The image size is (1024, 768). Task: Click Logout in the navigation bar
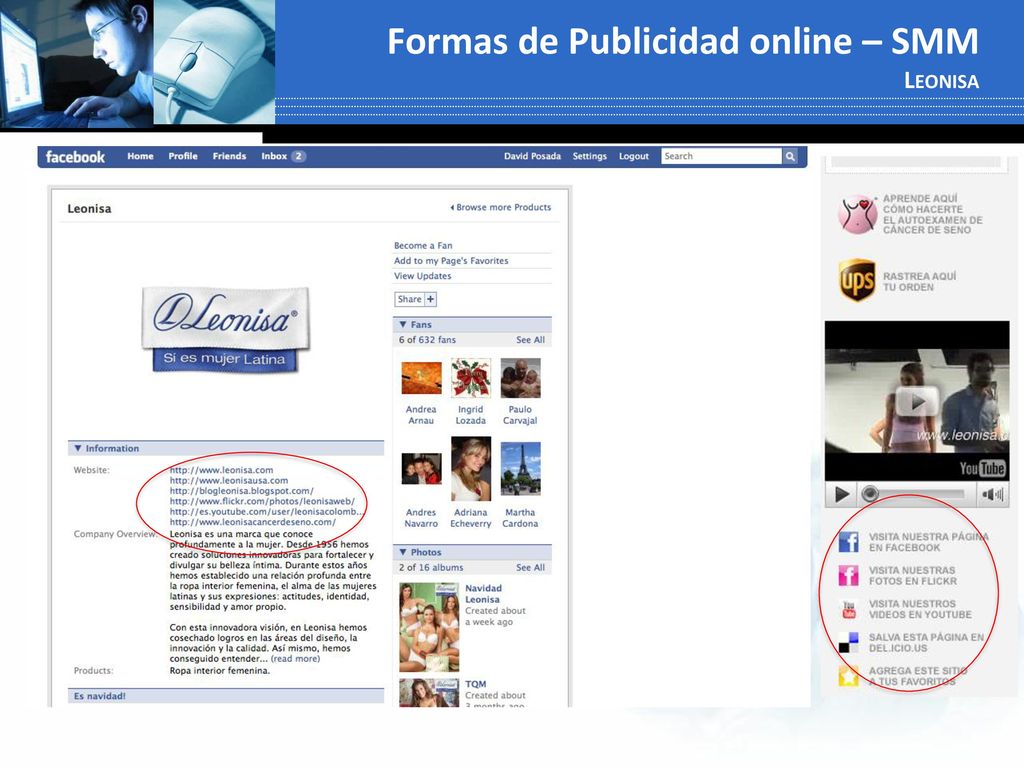pyautogui.click(x=634, y=157)
